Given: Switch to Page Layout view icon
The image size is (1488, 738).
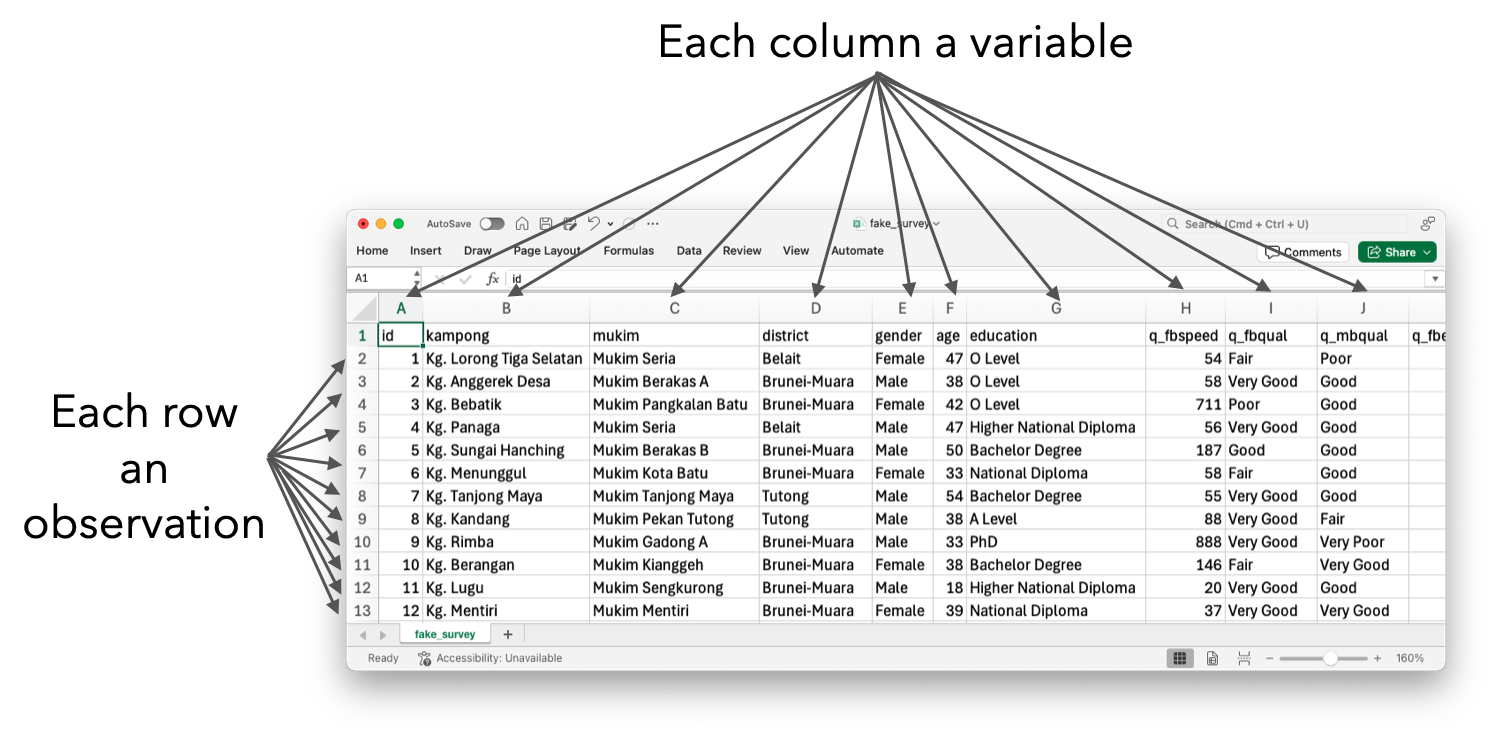Looking at the screenshot, I should coord(1212,658).
